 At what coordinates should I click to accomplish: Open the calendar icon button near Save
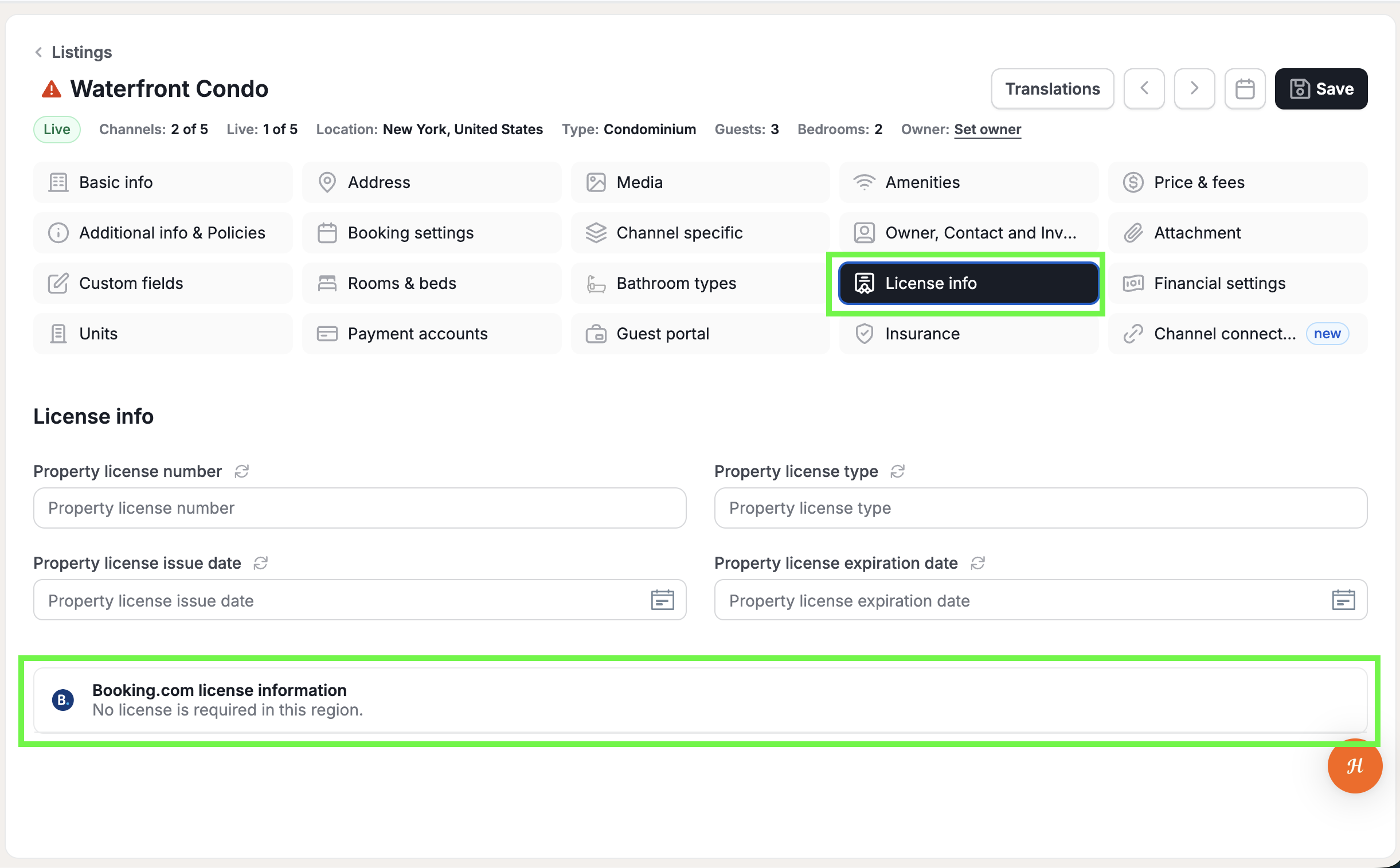[x=1245, y=89]
